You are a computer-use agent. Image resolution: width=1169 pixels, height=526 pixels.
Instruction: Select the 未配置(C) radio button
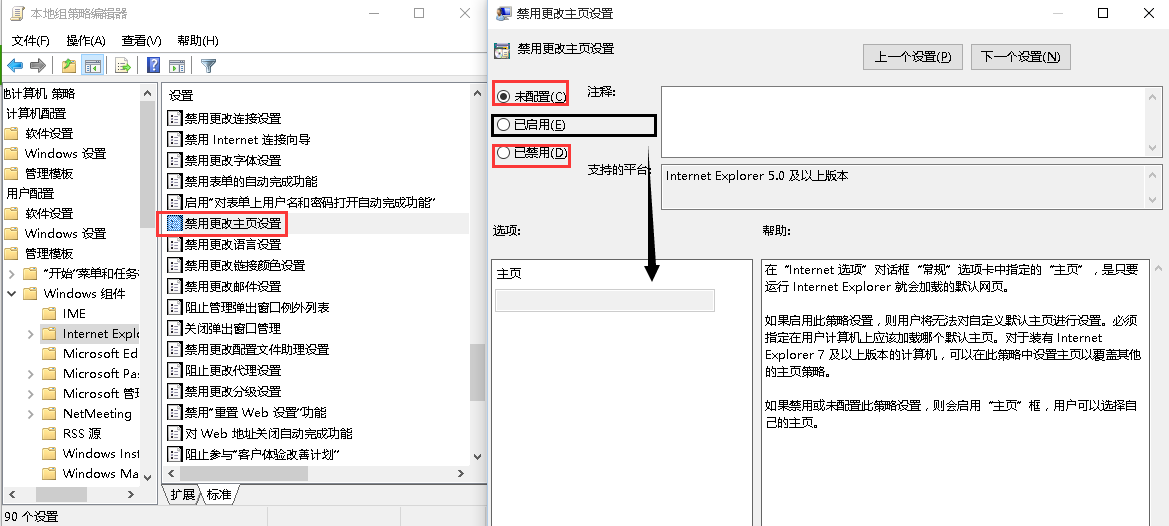tap(503, 96)
